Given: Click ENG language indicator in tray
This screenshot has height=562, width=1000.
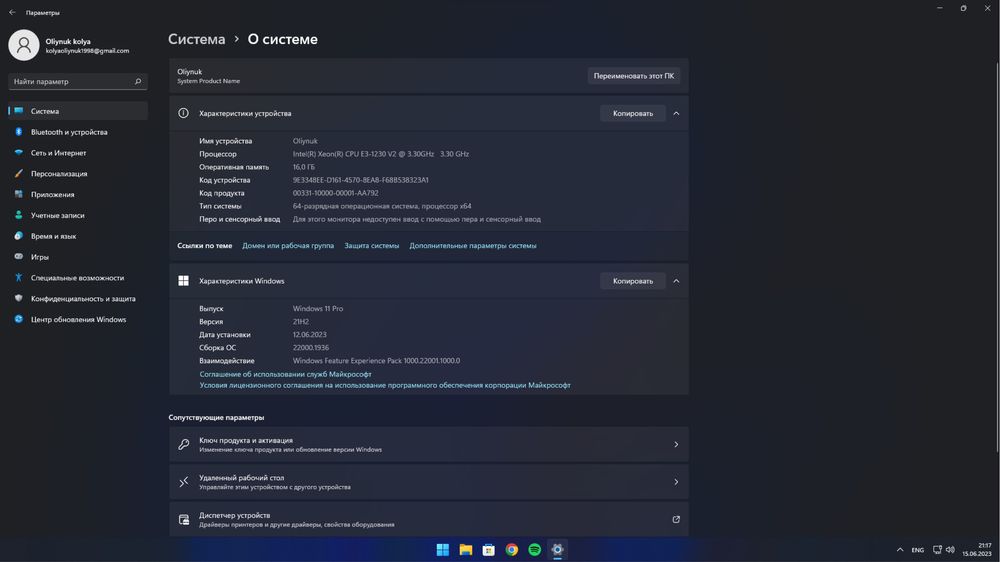Looking at the screenshot, I should (x=917, y=550).
